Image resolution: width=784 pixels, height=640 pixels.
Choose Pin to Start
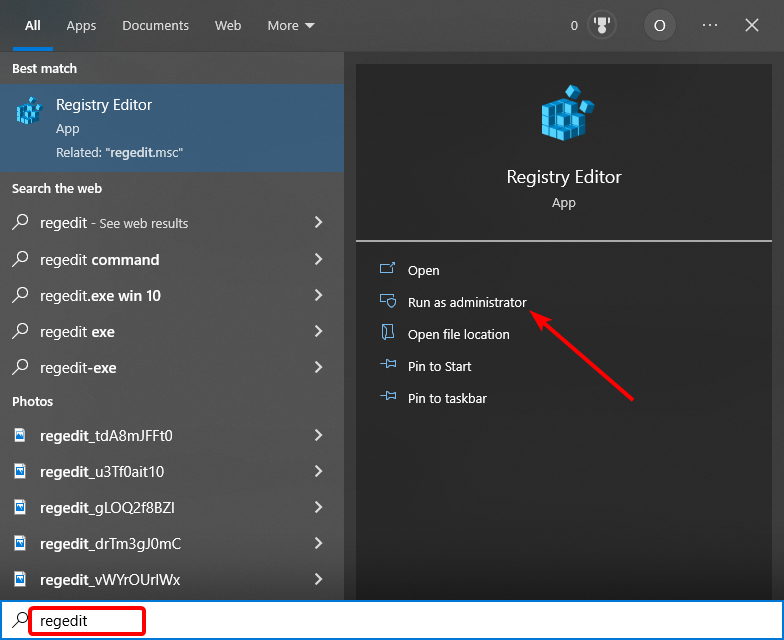click(x=440, y=366)
